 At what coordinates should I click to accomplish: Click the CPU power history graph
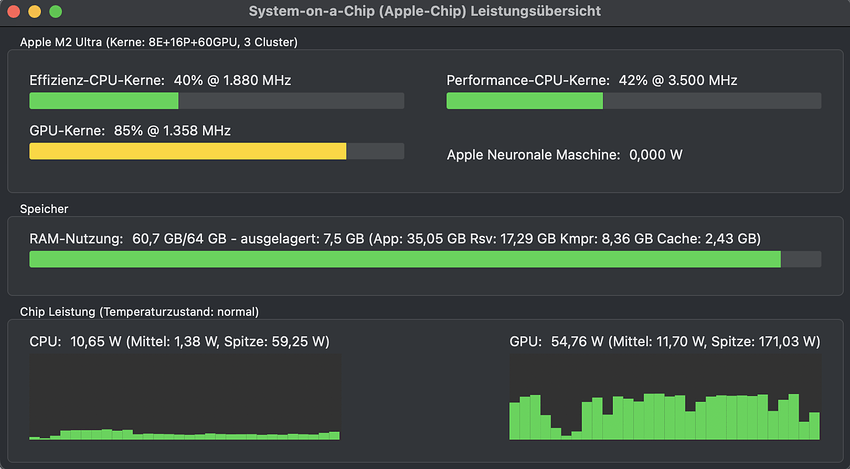point(185,400)
